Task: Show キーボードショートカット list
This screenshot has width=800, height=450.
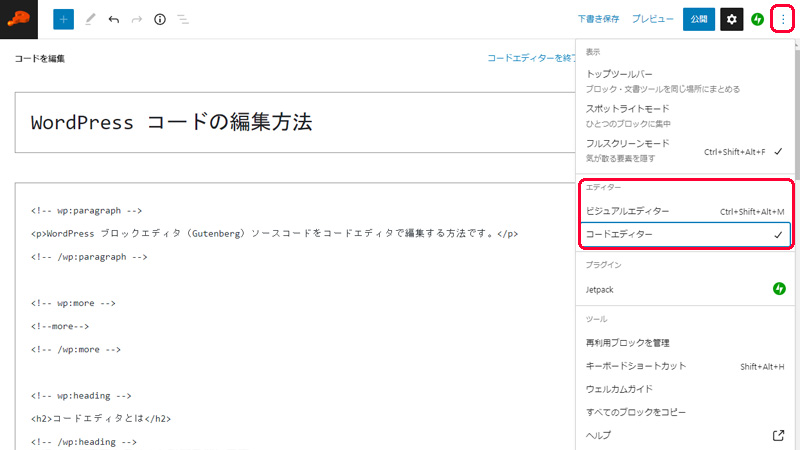Action: click(x=685, y=366)
